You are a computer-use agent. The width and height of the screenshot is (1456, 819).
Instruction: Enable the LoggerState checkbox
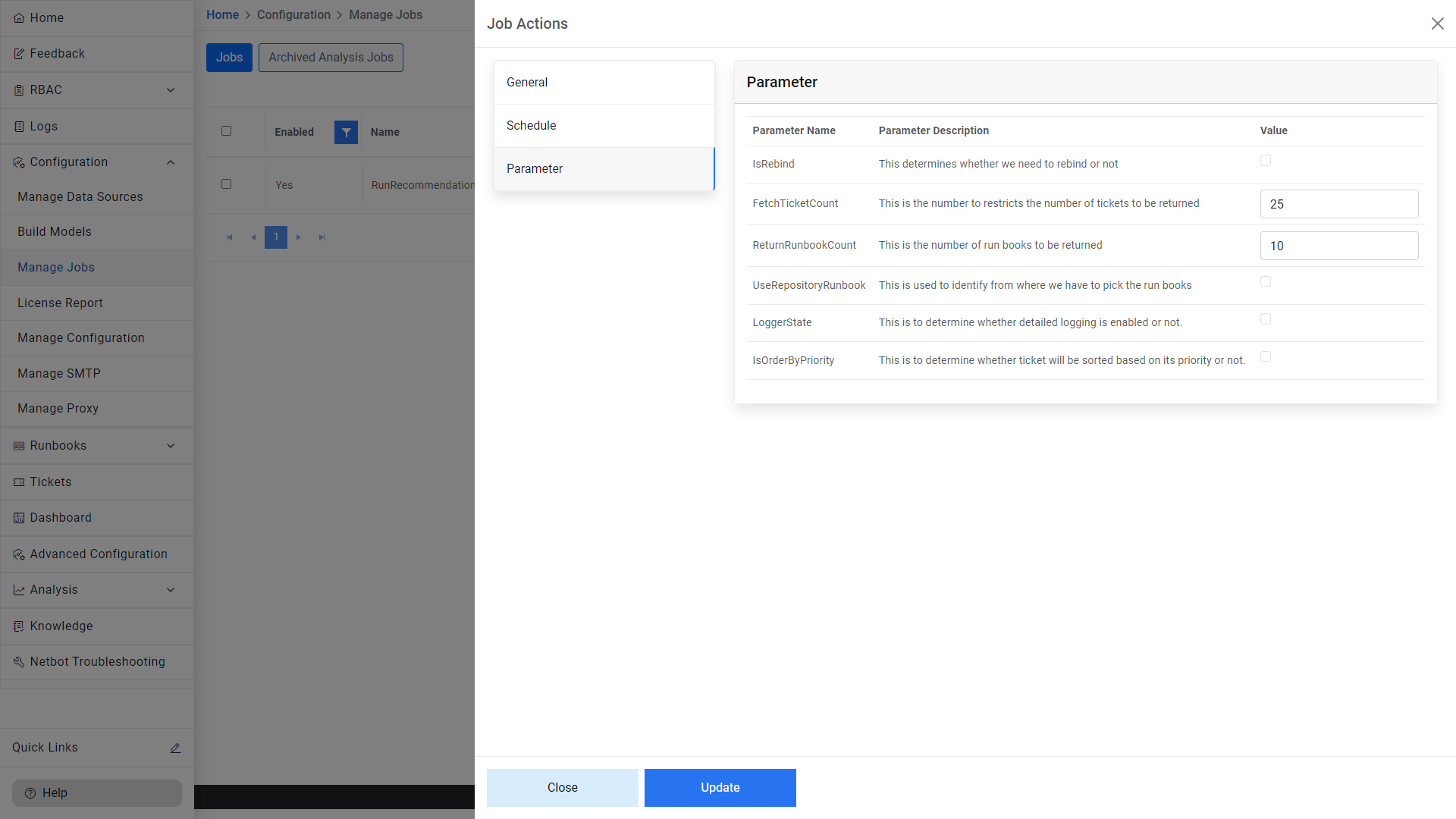point(1266,319)
